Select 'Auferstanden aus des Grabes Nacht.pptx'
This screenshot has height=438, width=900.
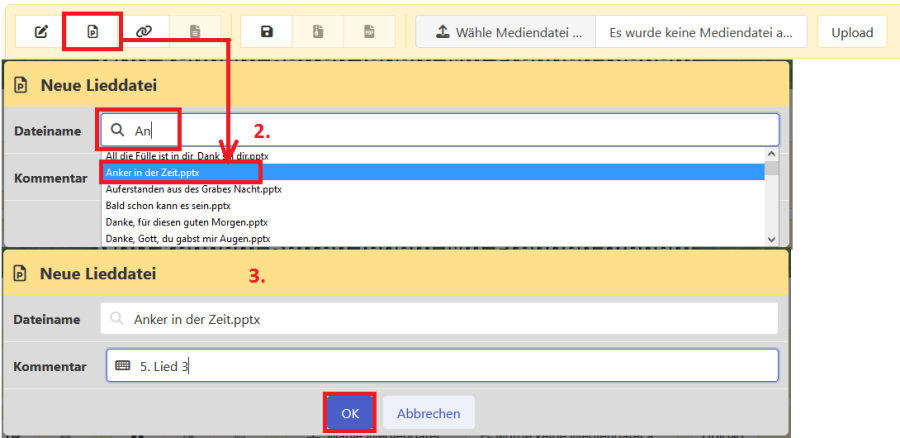click(194, 188)
